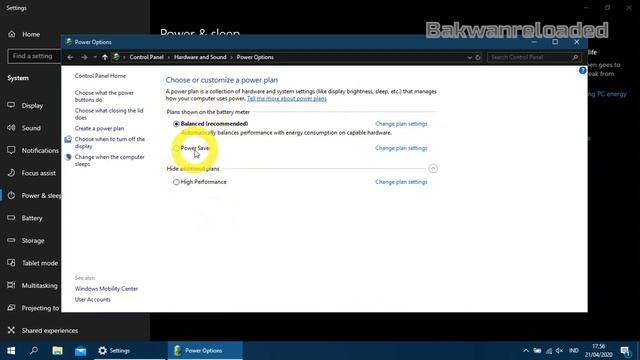Click the Power Options address bar icon
The image size is (640, 360).
(116, 57)
